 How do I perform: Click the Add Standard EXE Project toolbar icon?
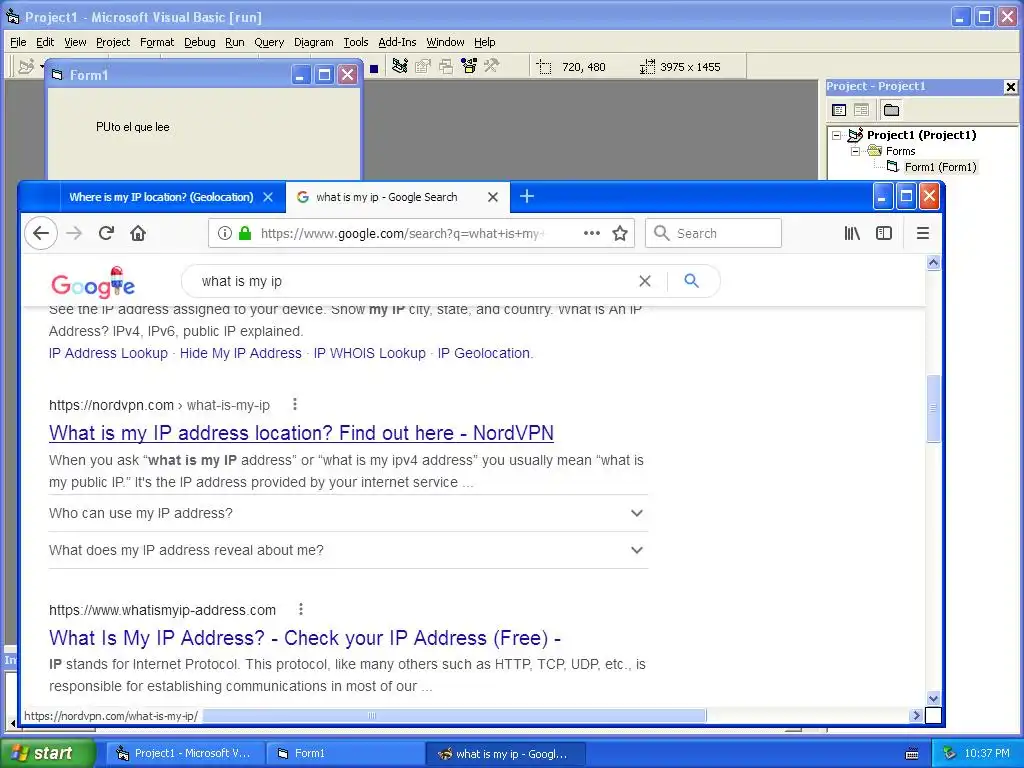[x=26, y=67]
